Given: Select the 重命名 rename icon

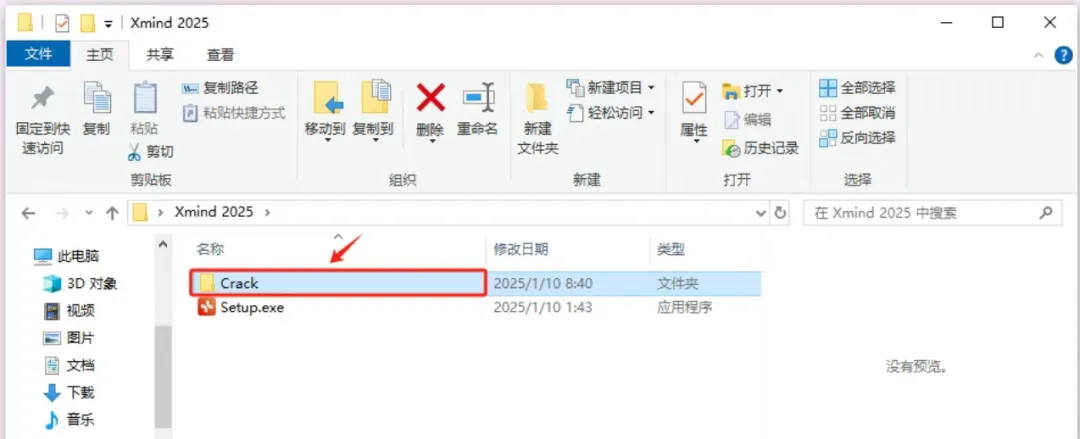Looking at the screenshot, I should (x=478, y=97).
